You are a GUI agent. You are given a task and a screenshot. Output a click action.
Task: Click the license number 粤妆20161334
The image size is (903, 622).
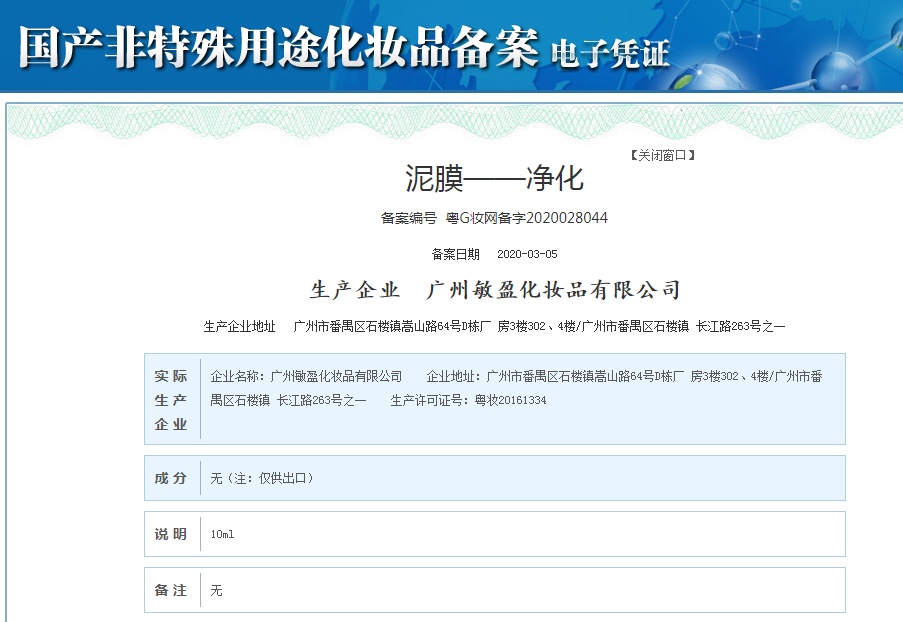[x=510, y=400]
